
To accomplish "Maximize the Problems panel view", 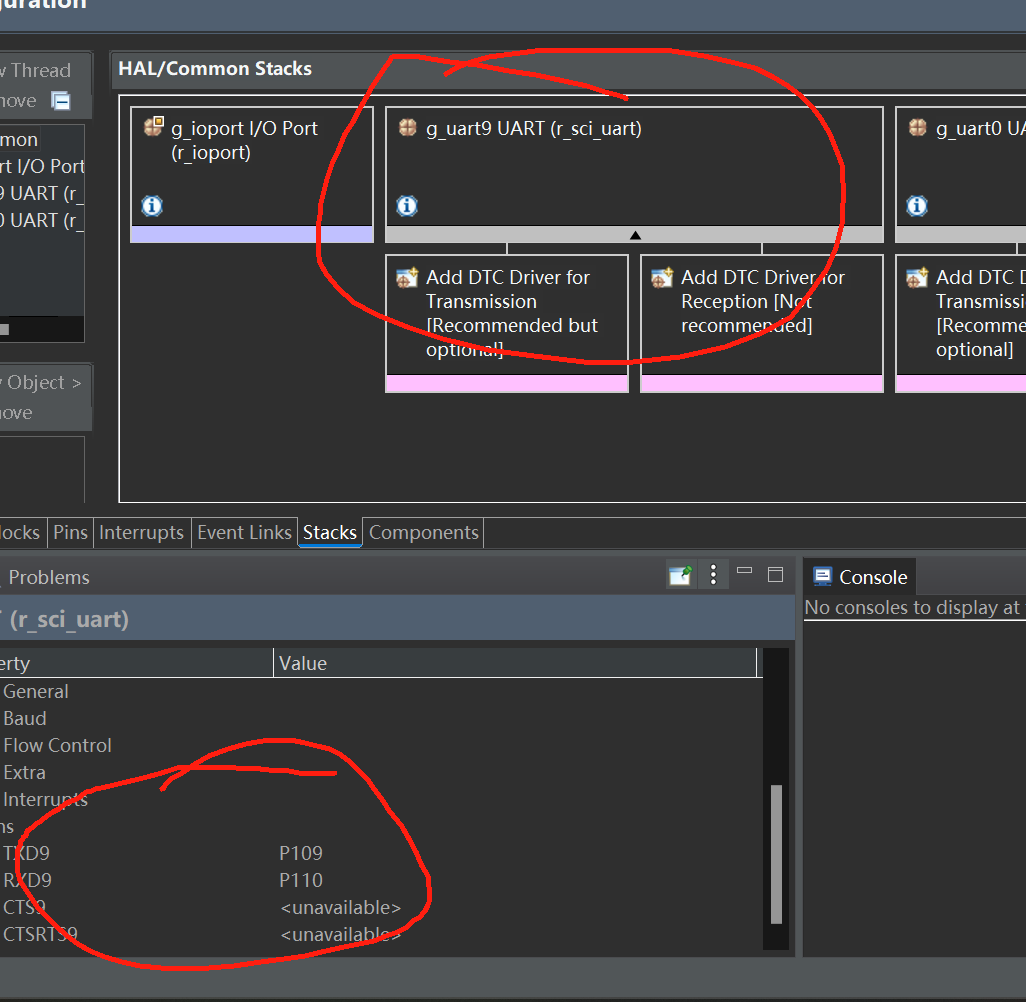I will (775, 575).
